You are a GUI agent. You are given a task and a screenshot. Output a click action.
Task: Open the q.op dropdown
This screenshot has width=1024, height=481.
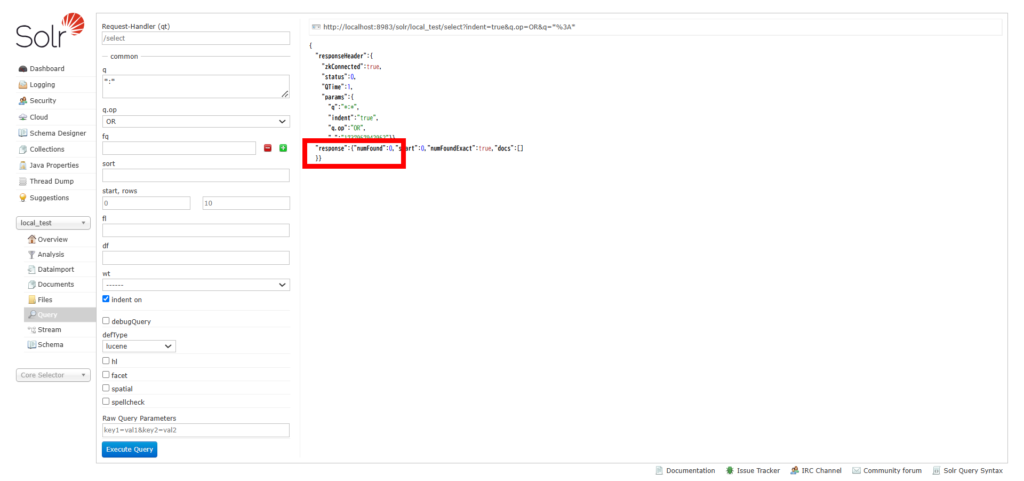pyautogui.click(x=196, y=122)
